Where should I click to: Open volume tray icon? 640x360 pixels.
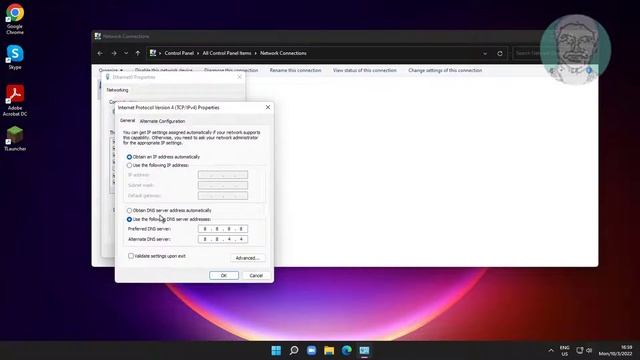(x=589, y=350)
